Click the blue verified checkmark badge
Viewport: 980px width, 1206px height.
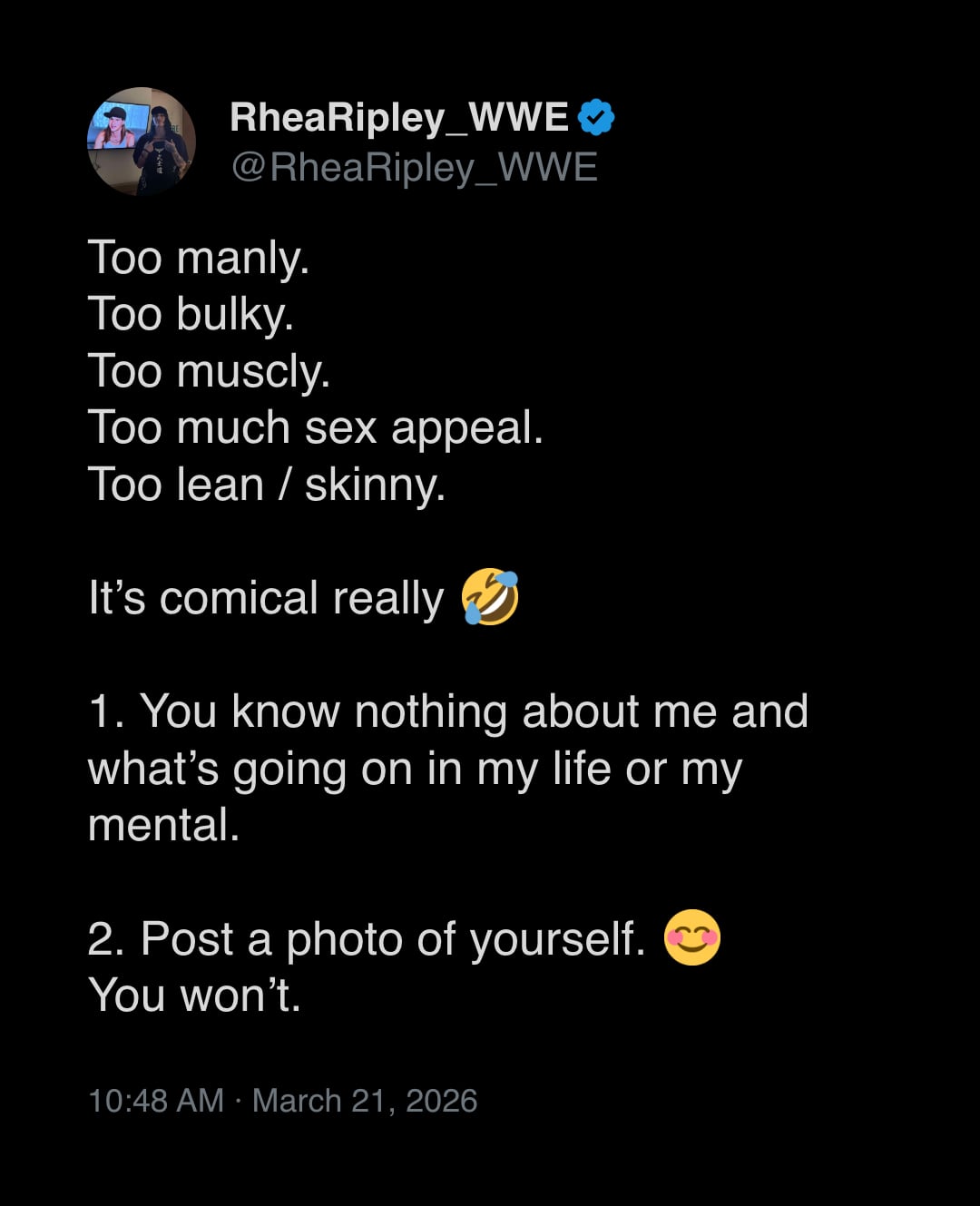click(596, 117)
